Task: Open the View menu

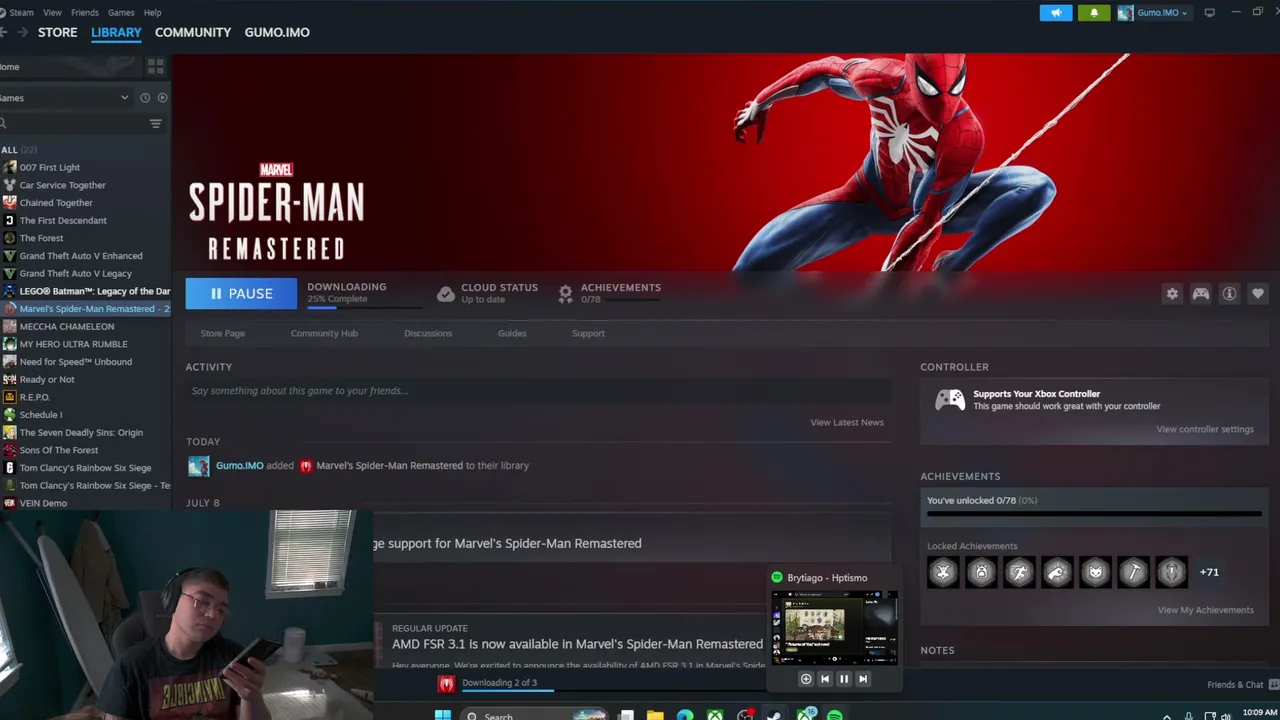Action: 52,13
